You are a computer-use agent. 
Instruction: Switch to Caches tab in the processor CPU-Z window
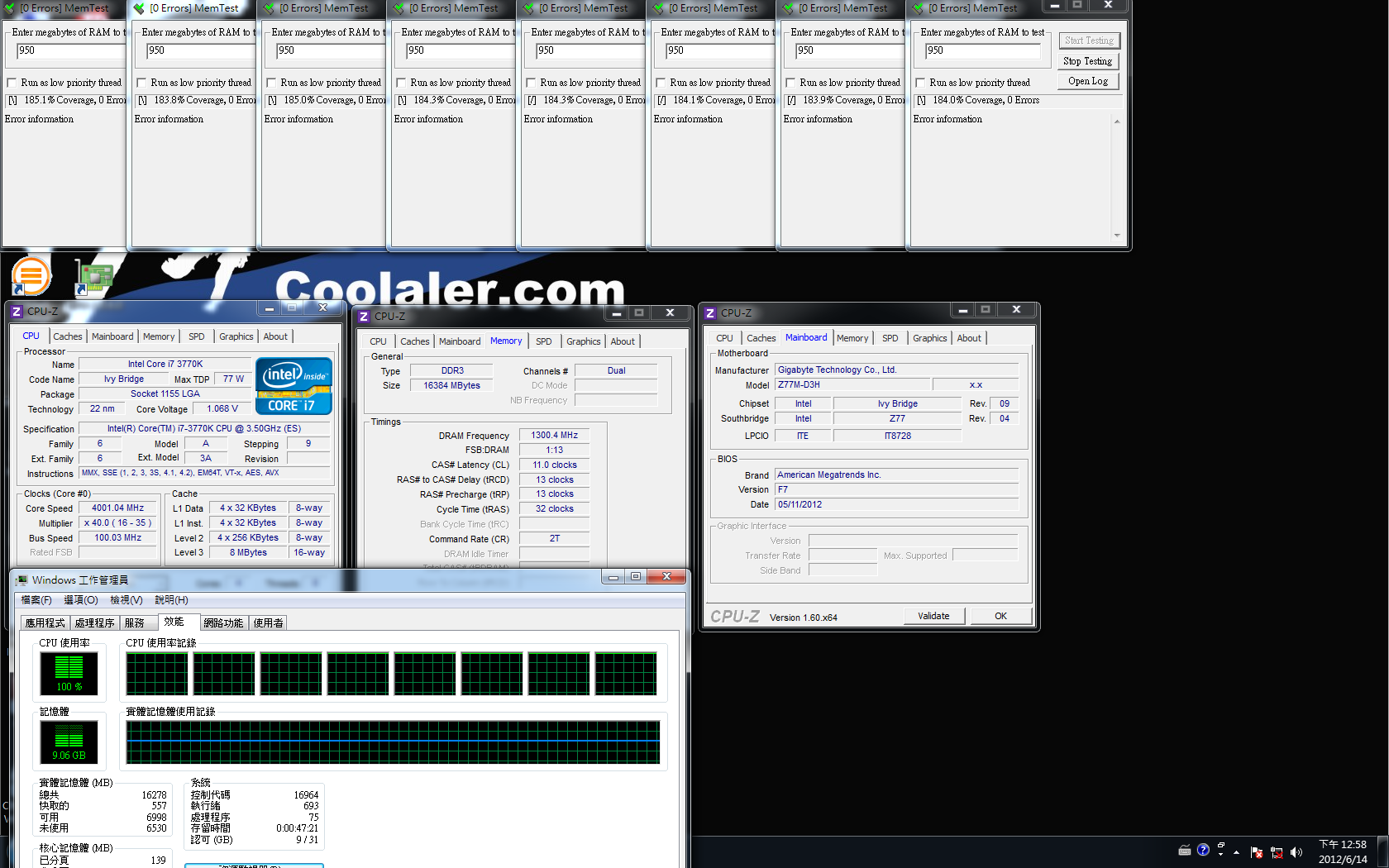click(x=68, y=336)
